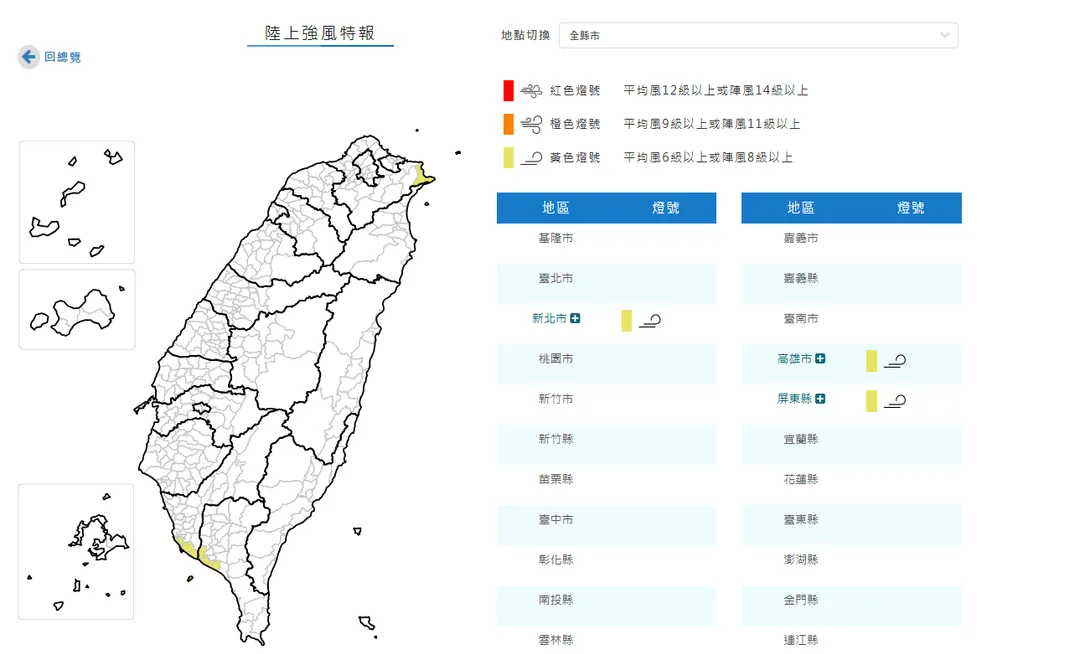Click the wind icon next to 橙色燈號

531,124
